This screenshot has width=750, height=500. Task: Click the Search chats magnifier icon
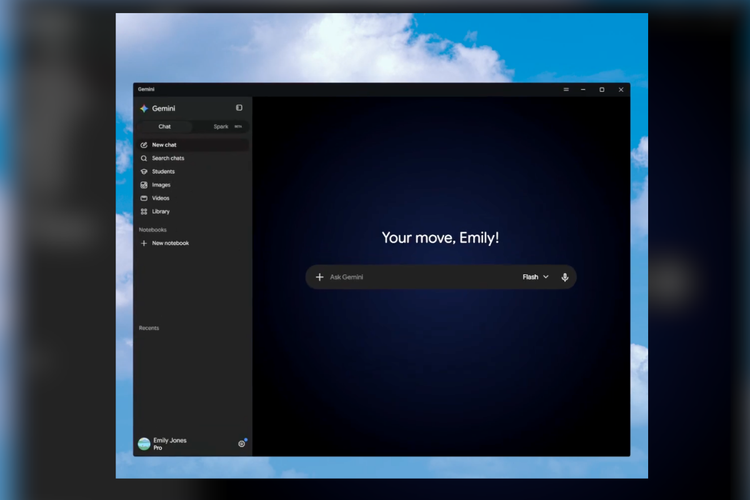(144, 158)
